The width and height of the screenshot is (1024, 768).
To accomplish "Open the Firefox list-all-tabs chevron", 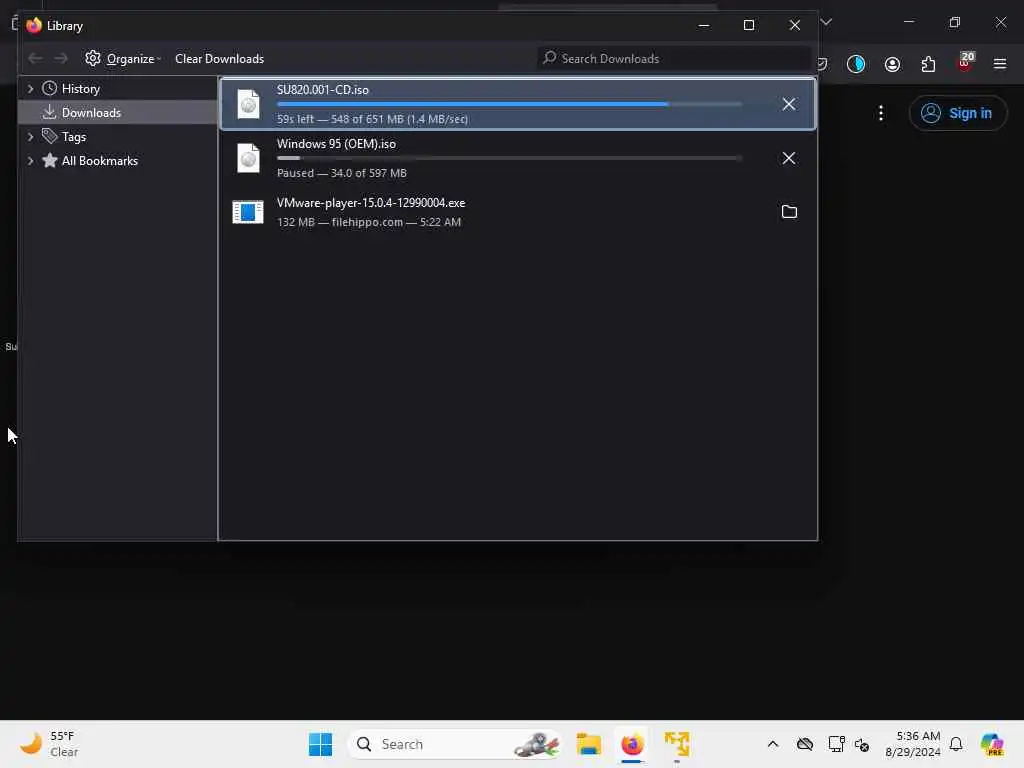I will coord(826,22).
